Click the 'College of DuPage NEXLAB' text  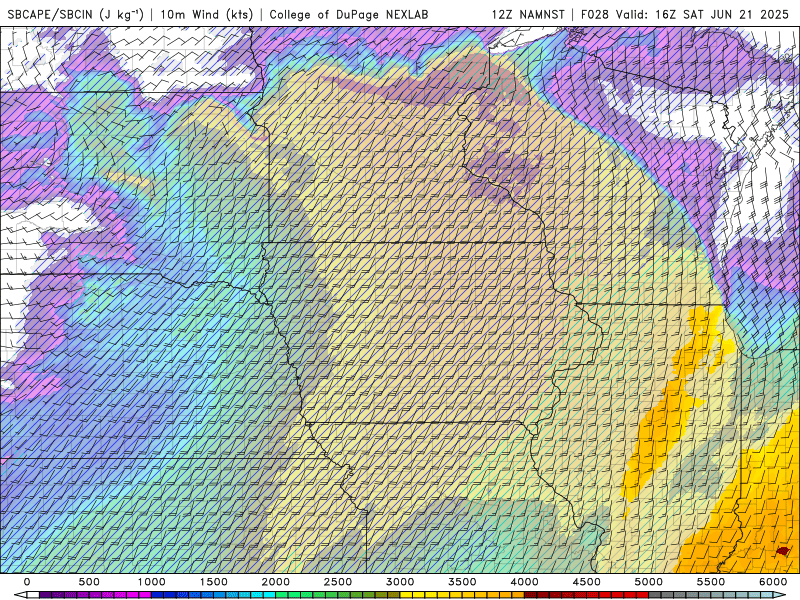[349, 14]
